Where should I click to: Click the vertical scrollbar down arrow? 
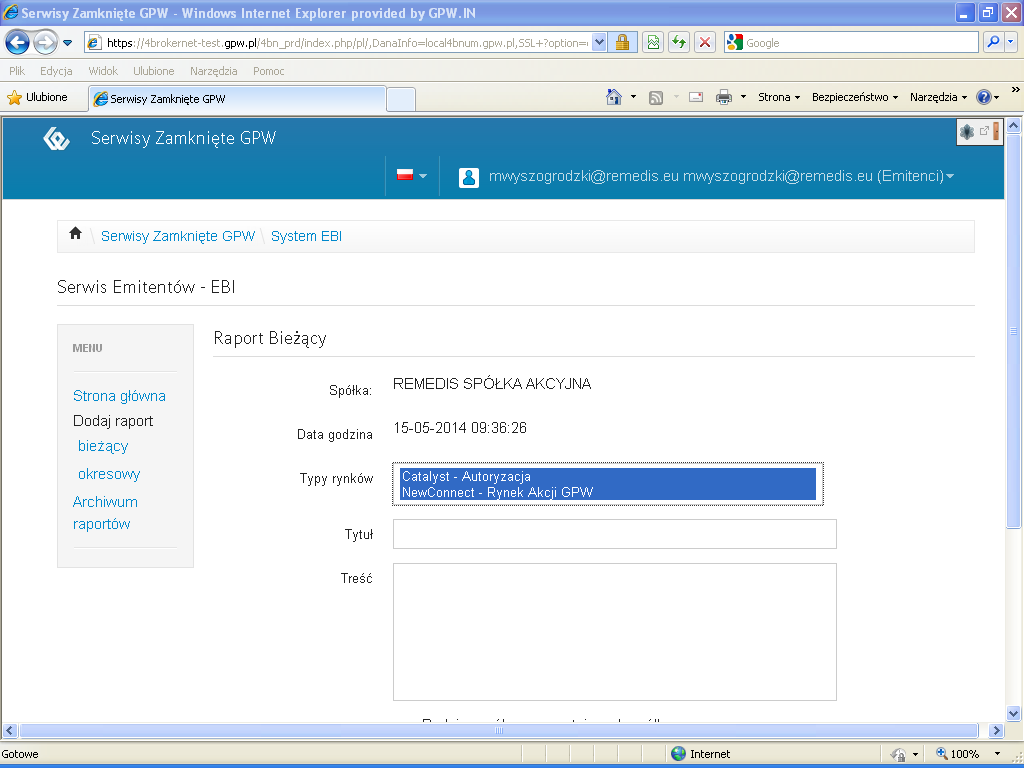[x=1014, y=713]
